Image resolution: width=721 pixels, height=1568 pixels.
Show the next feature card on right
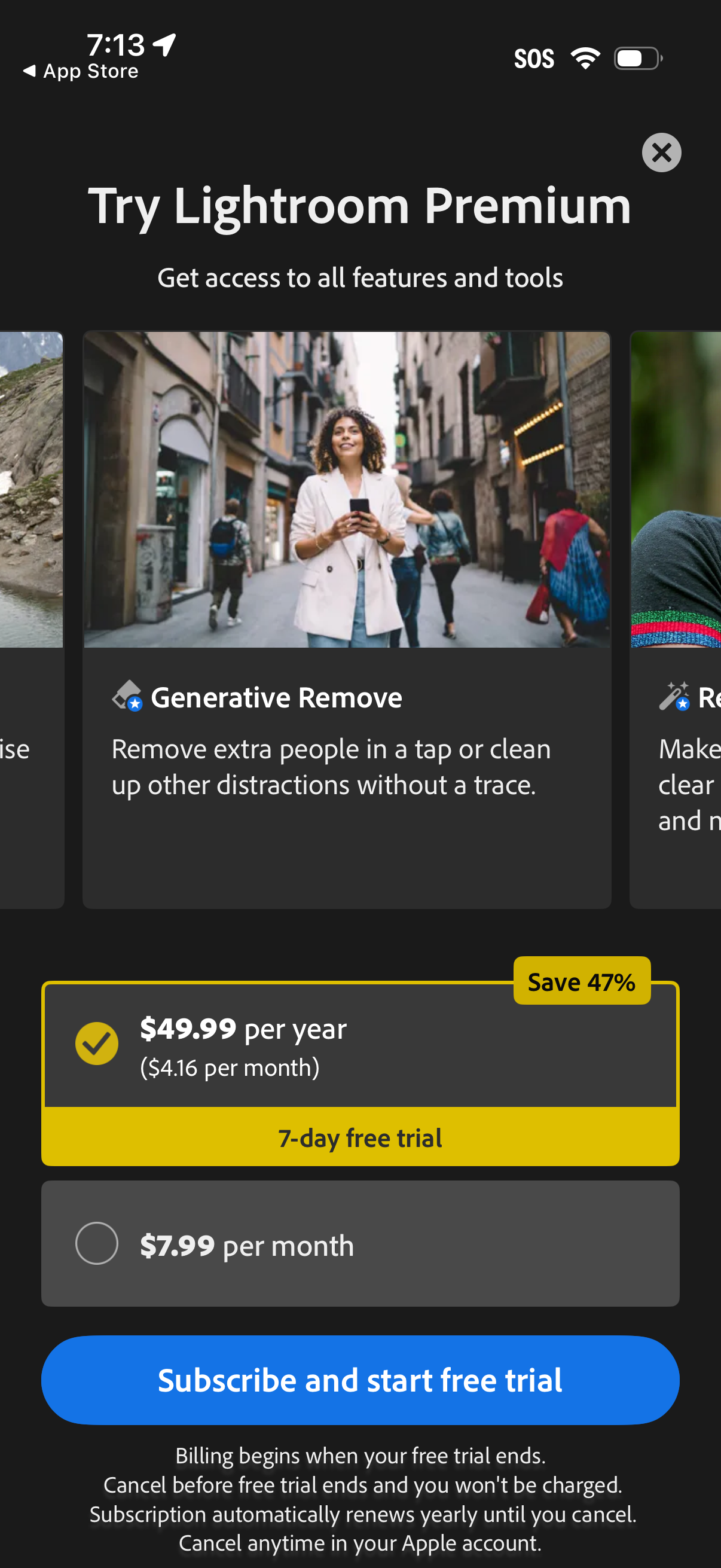[x=676, y=620]
